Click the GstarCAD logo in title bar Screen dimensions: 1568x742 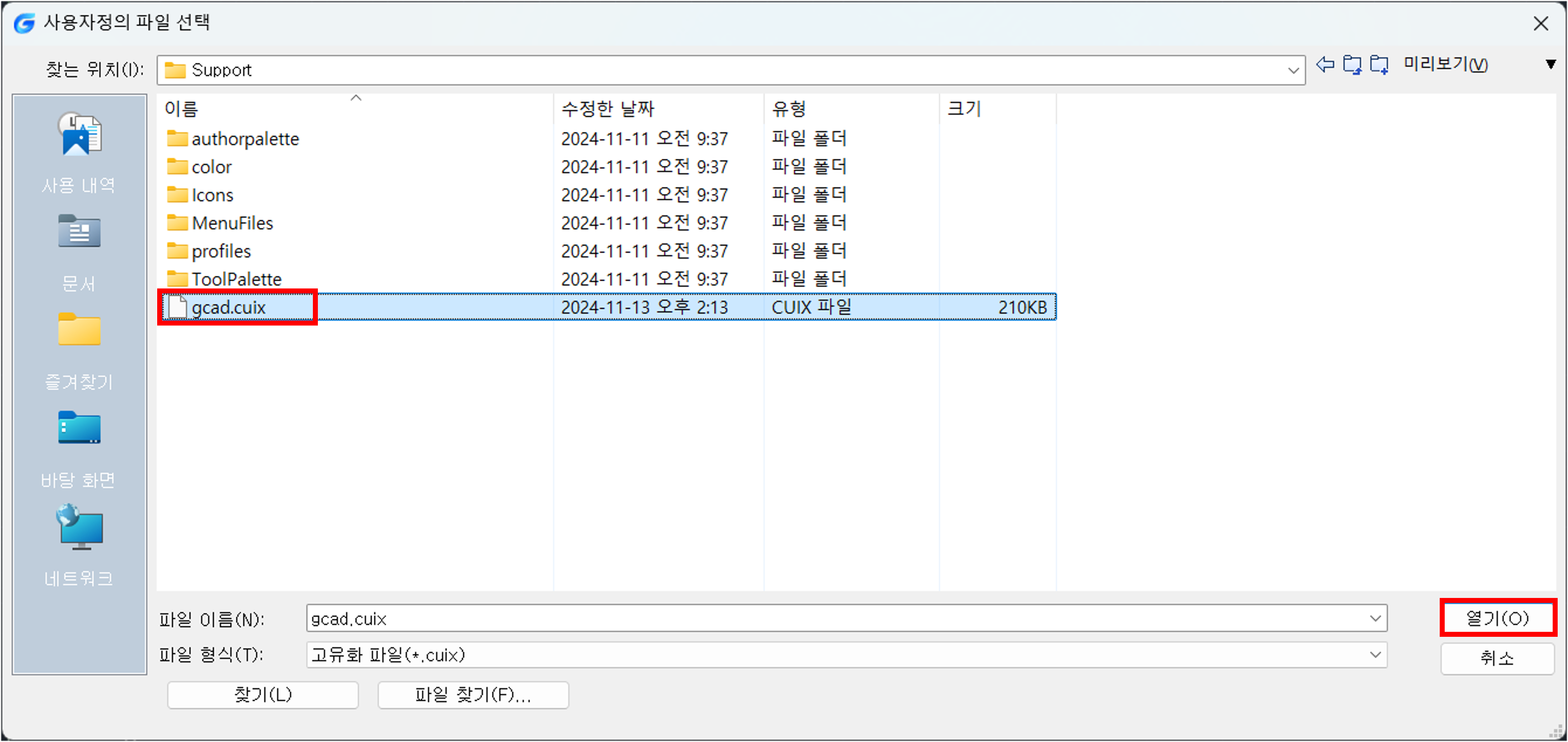point(24,23)
